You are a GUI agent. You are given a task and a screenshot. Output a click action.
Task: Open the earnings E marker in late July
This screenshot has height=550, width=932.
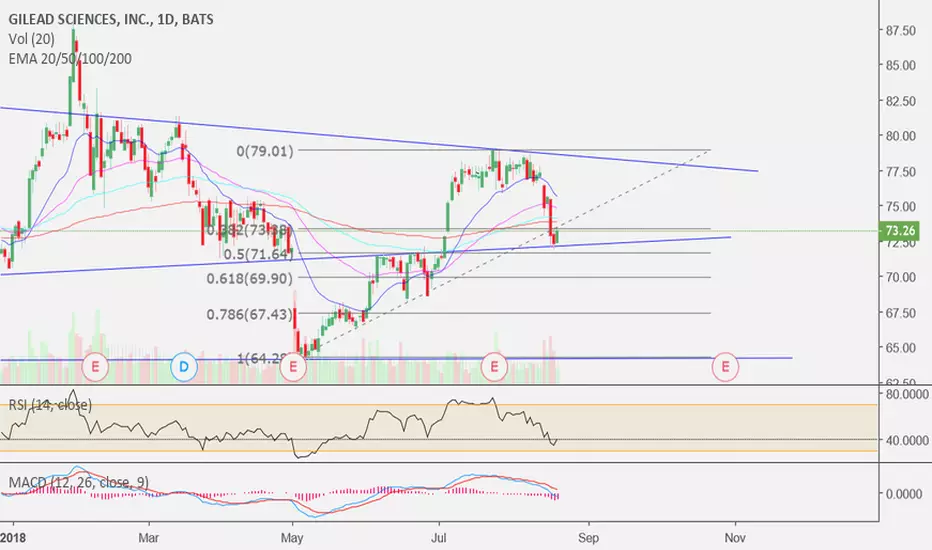[494, 367]
